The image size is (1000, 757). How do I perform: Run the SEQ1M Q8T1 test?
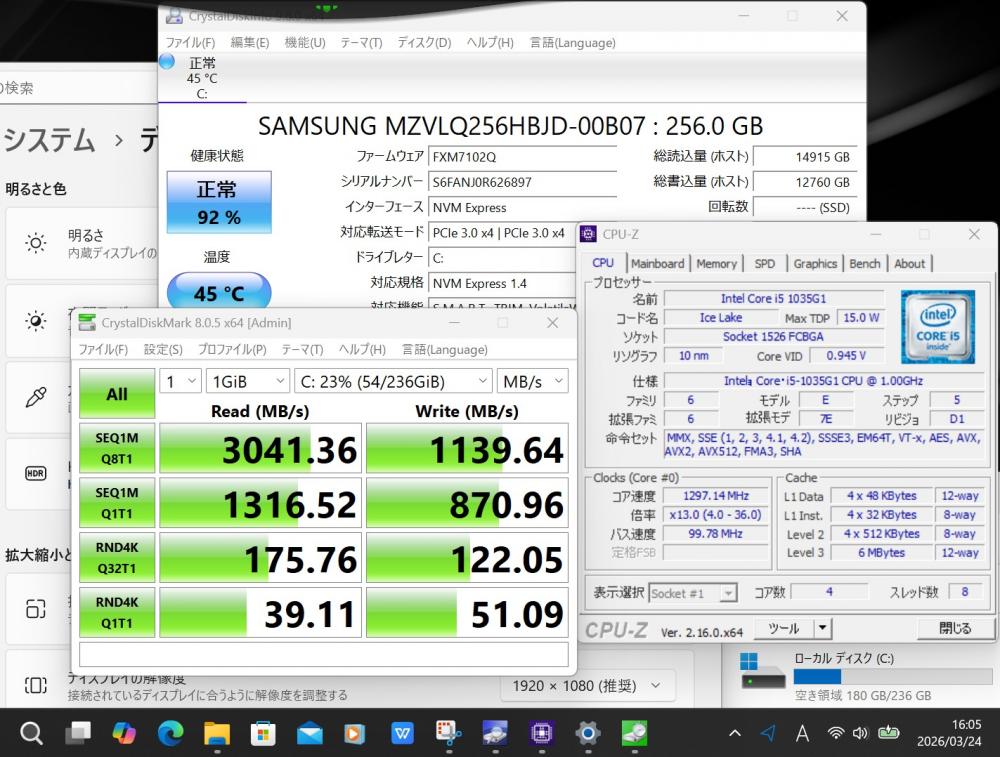point(117,448)
